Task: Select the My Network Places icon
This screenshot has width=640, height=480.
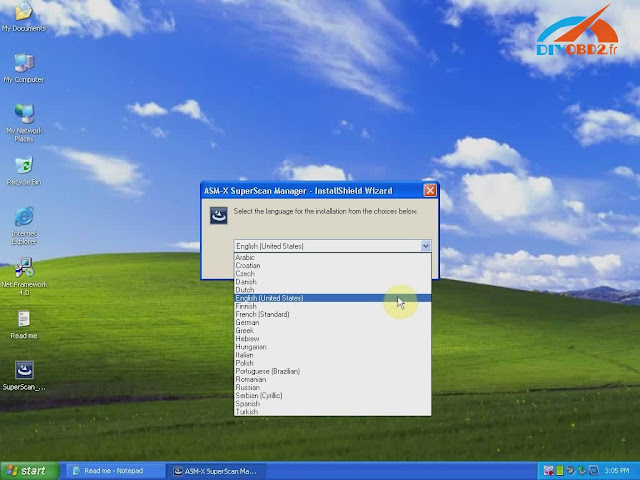Action: tap(24, 123)
